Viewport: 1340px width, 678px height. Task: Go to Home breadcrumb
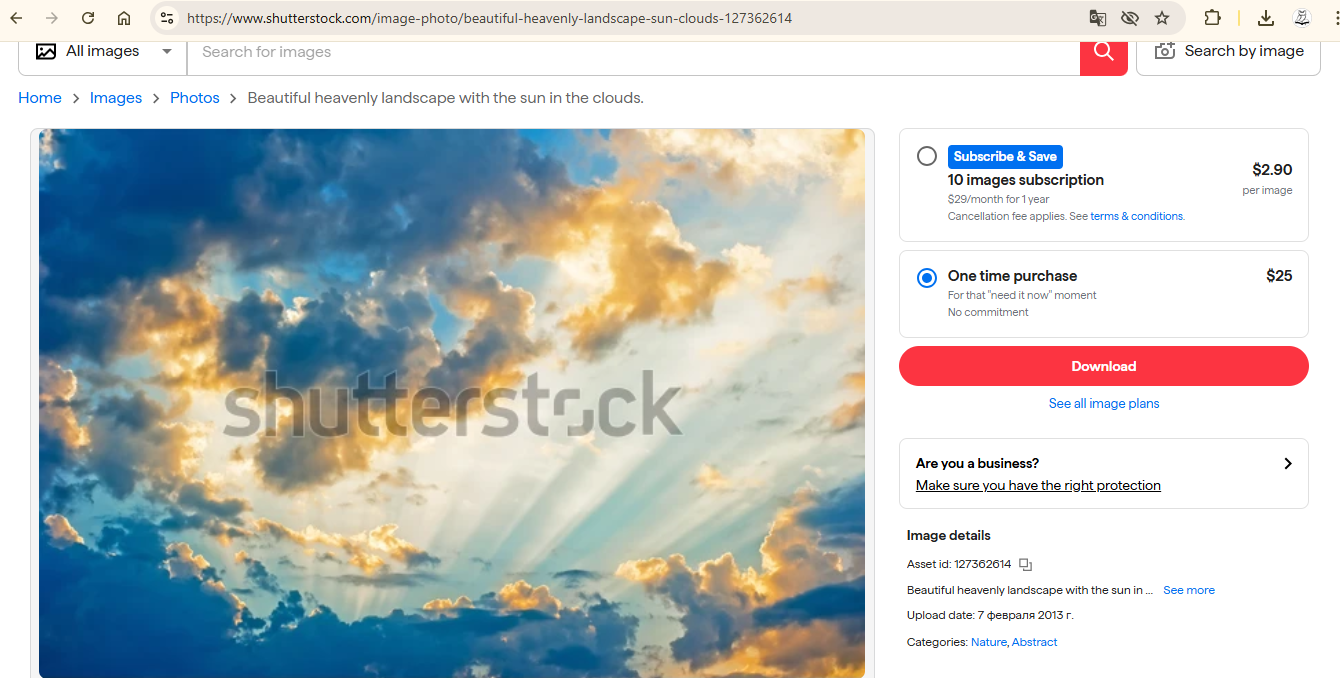40,98
